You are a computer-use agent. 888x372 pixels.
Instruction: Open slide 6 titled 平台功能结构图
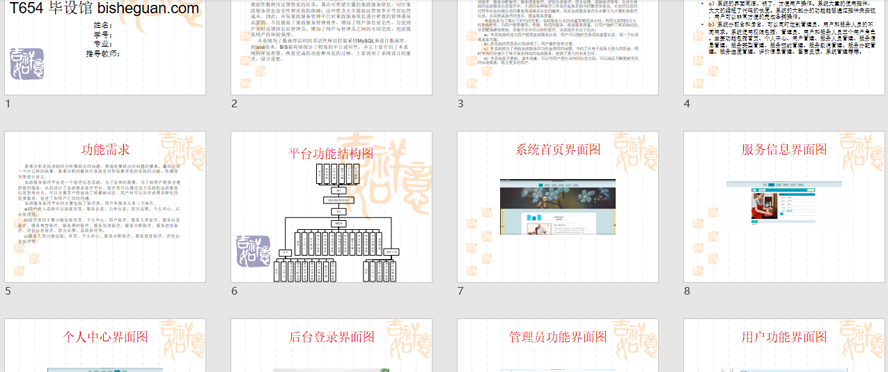pos(331,207)
